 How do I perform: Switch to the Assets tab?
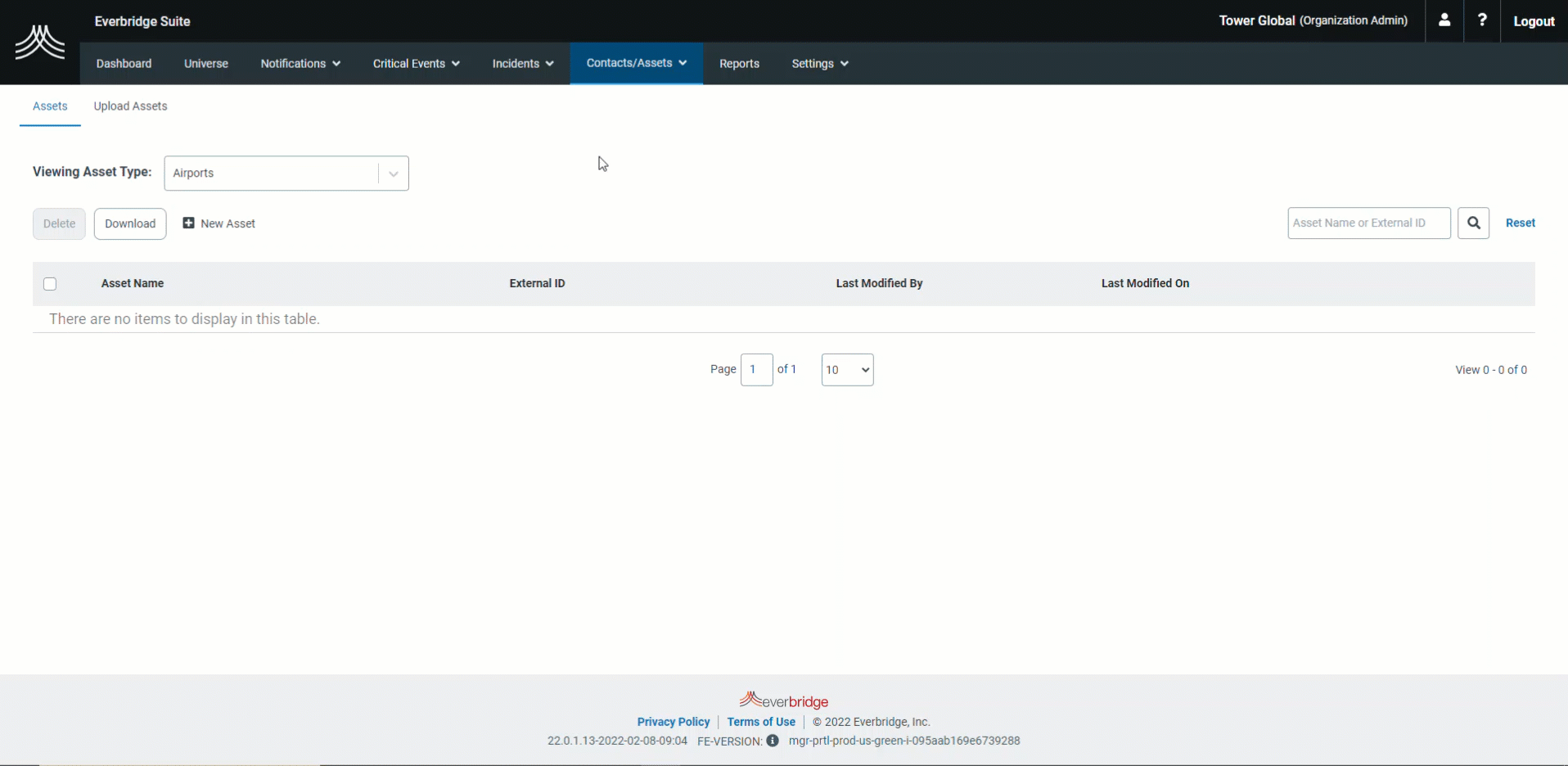coord(50,106)
